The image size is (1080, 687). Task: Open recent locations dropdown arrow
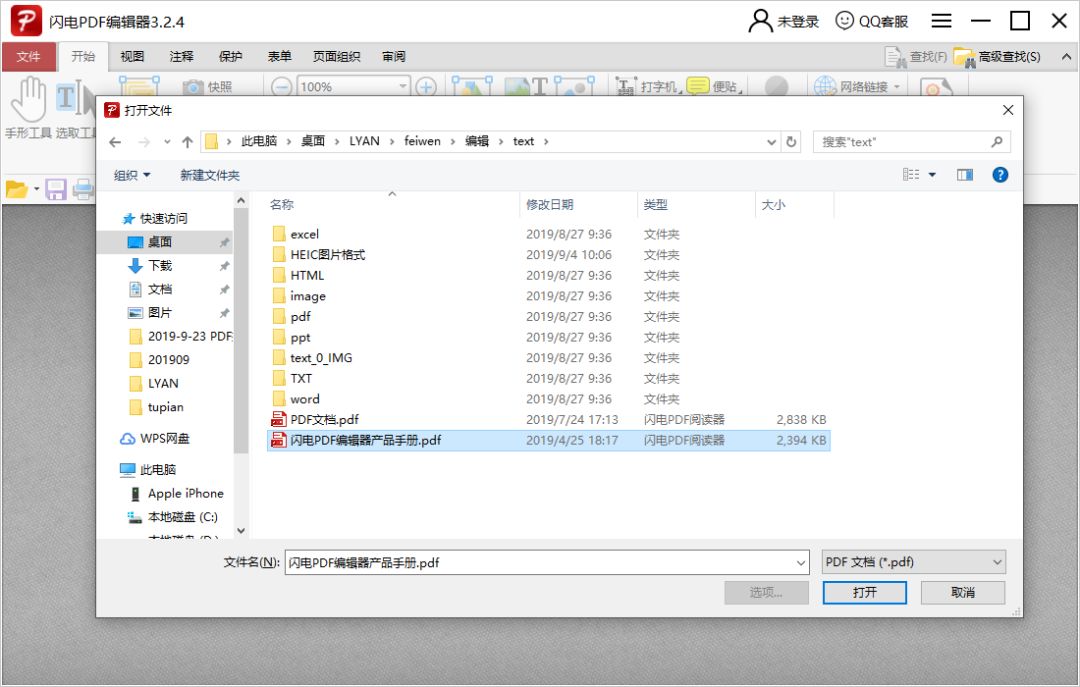(167, 142)
